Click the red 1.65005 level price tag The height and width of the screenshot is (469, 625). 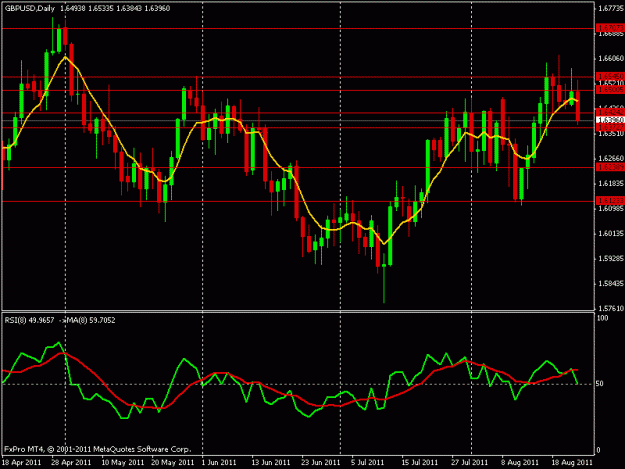click(x=610, y=90)
